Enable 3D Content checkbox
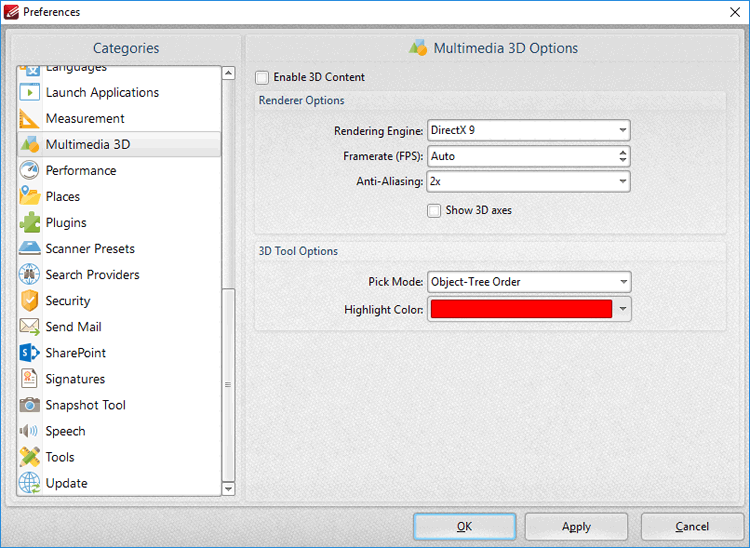 [x=262, y=77]
